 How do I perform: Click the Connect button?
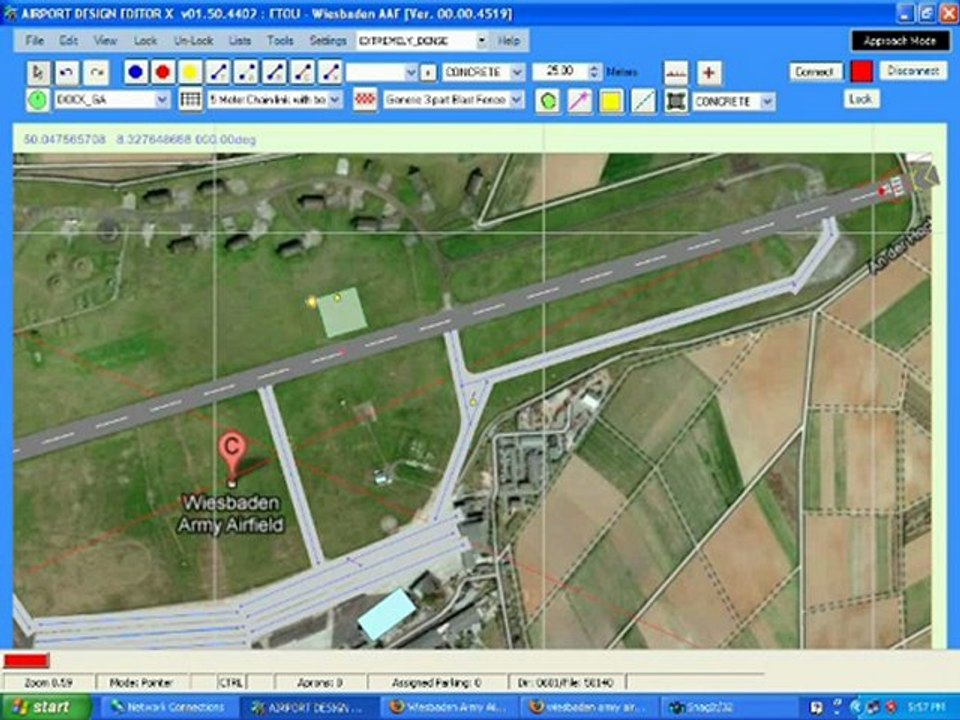pyautogui.click(x=814, y=72)
